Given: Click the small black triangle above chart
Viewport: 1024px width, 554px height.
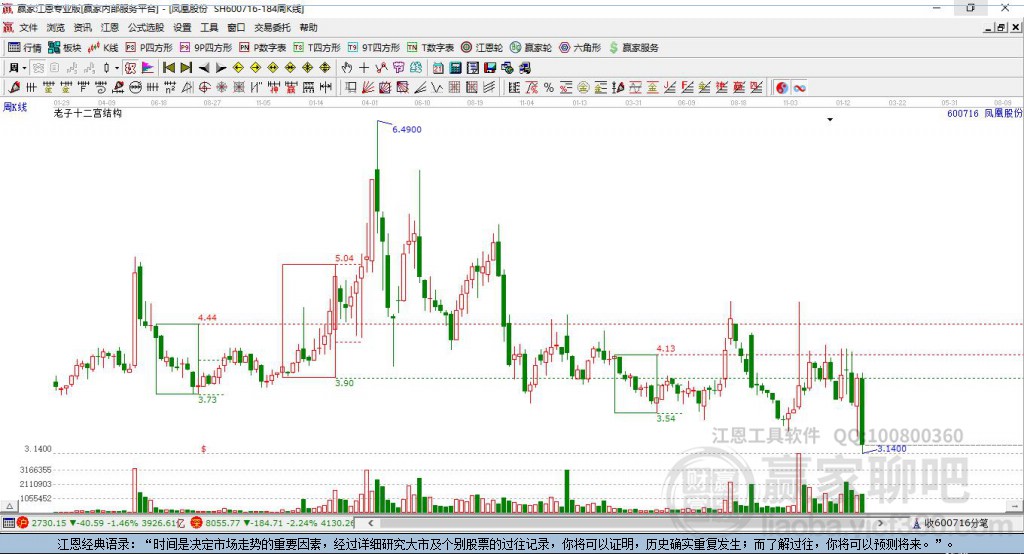Looking at the screenshot, I should [830, 120].
